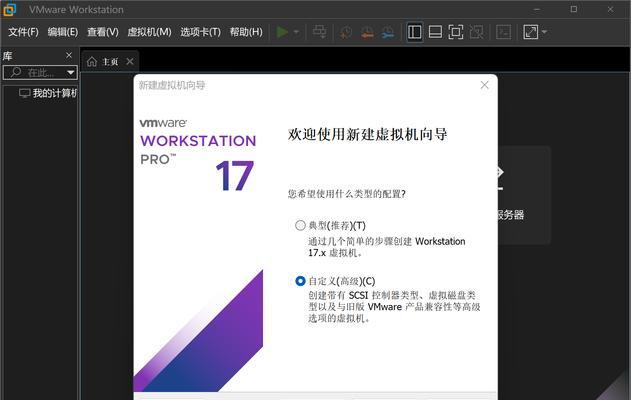The image size is (631, 400).
Task: Take a snapshot with the clock-plus icon
Action: coord(345,32)
